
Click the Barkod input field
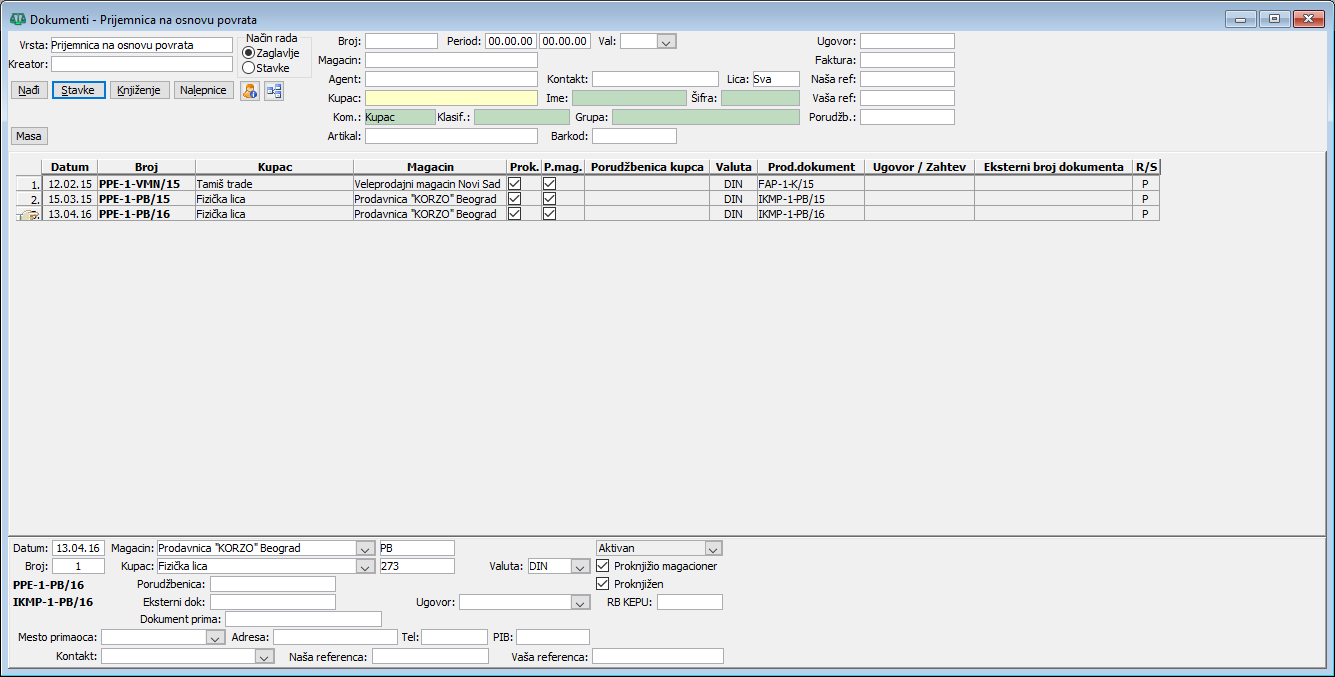[634, 136]
